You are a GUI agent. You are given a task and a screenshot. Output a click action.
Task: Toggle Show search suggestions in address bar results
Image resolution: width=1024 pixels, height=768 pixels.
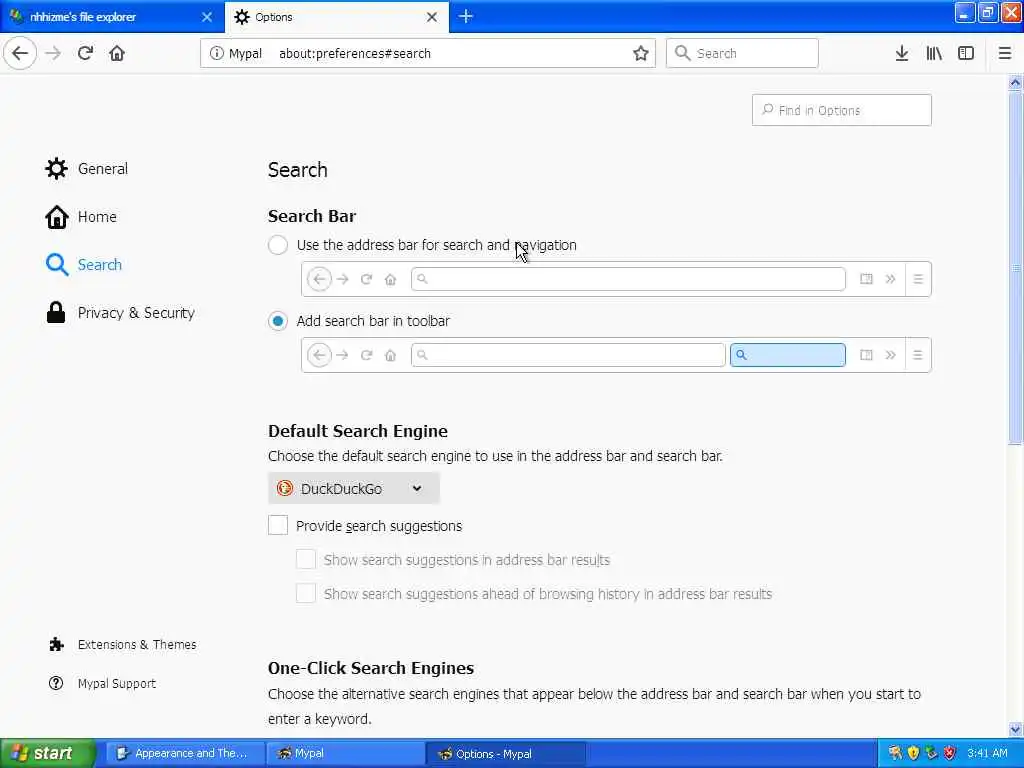point(306,560)
